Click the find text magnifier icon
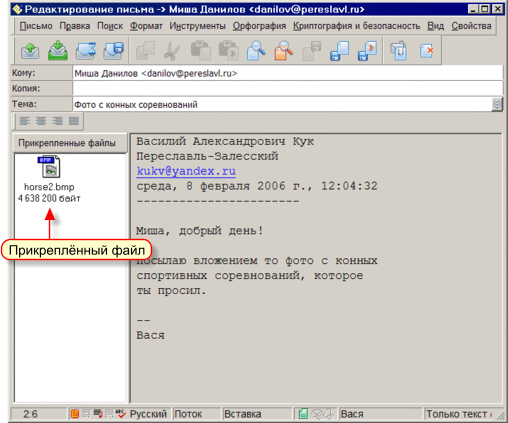 point(256,51)
